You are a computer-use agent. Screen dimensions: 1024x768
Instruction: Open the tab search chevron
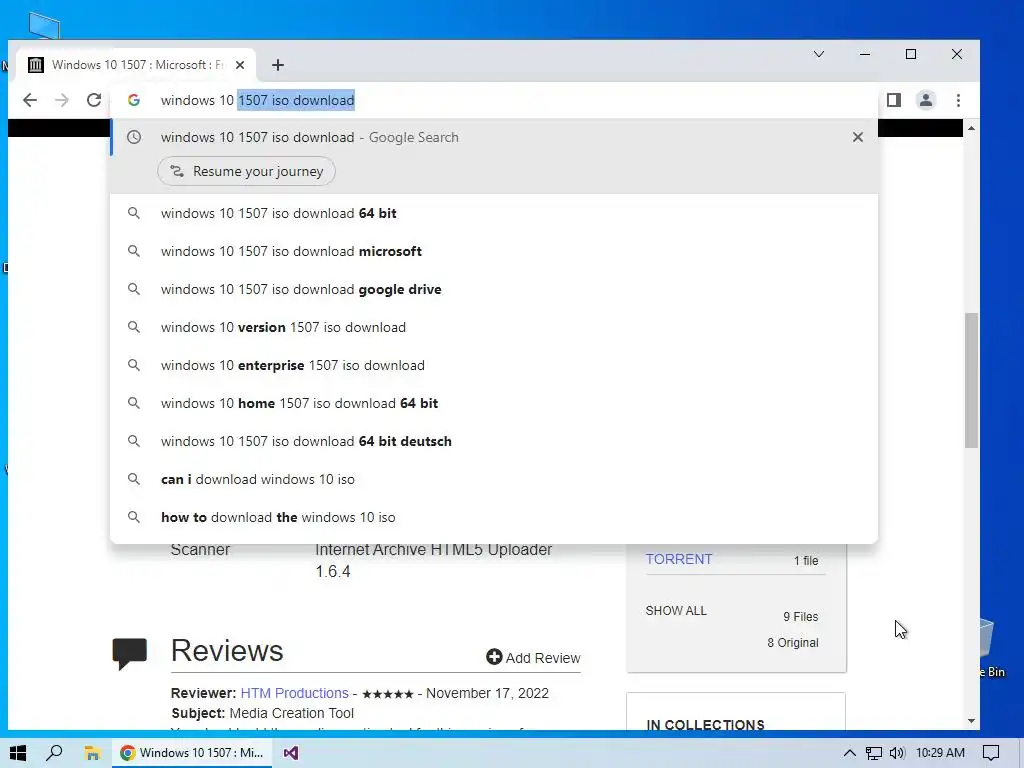(819, 54)
